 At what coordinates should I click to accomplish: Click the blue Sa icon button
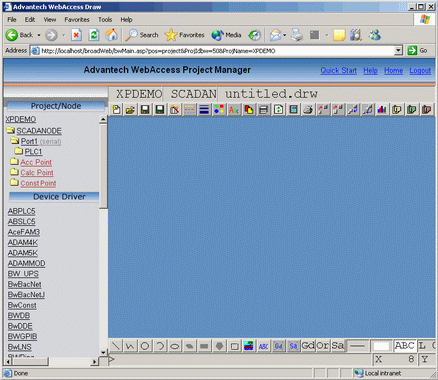coord(293,346)
